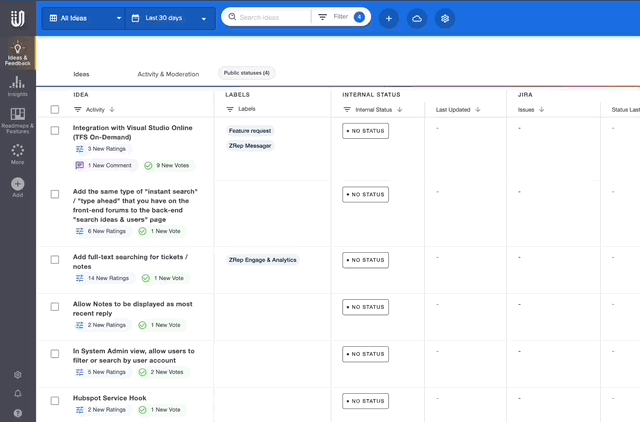This screenshot has width=640, height=422.
Task: Click the plus button in top bar
Action: (389, 18)
